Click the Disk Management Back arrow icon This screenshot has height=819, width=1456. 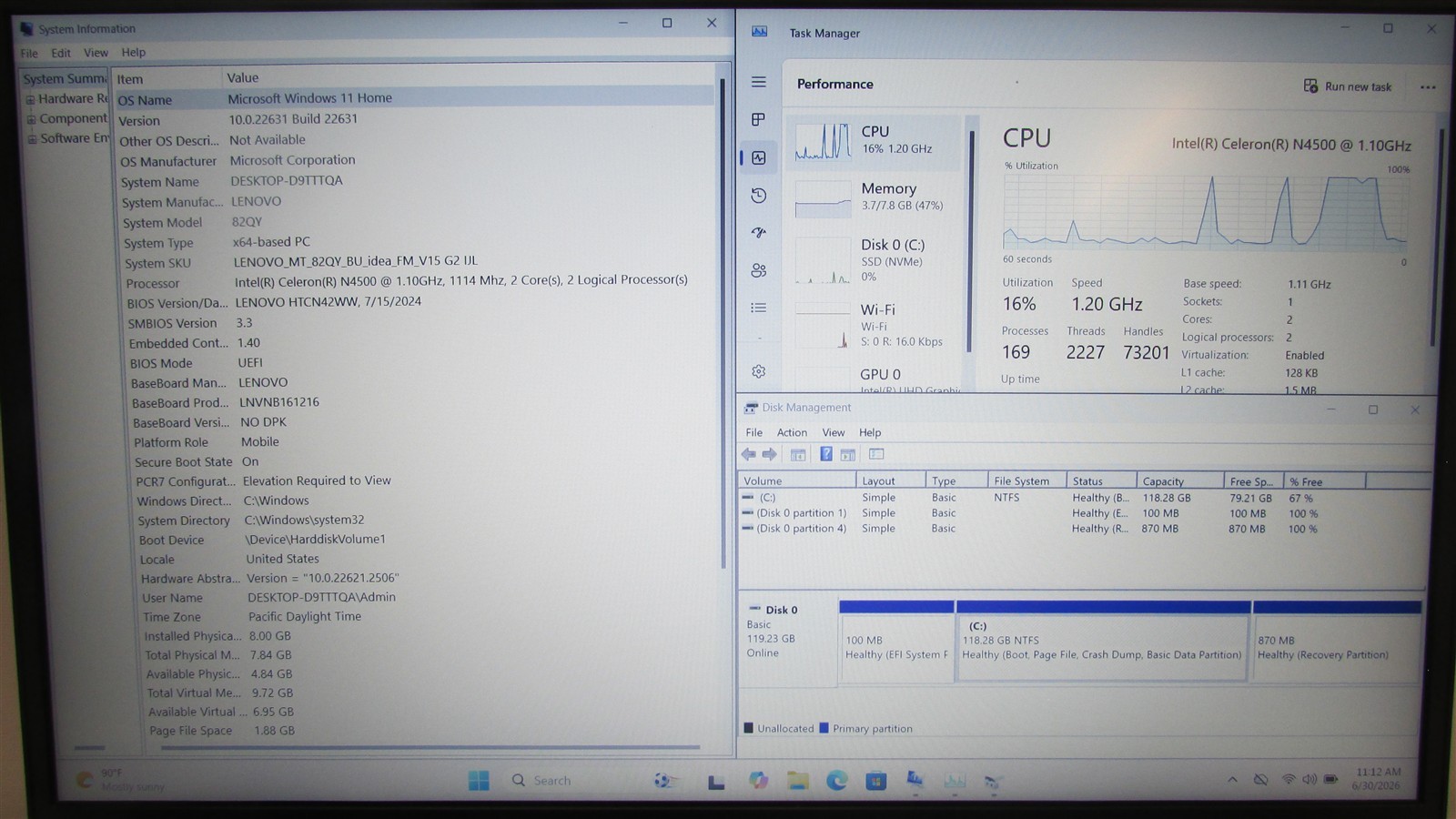[749, 454]
